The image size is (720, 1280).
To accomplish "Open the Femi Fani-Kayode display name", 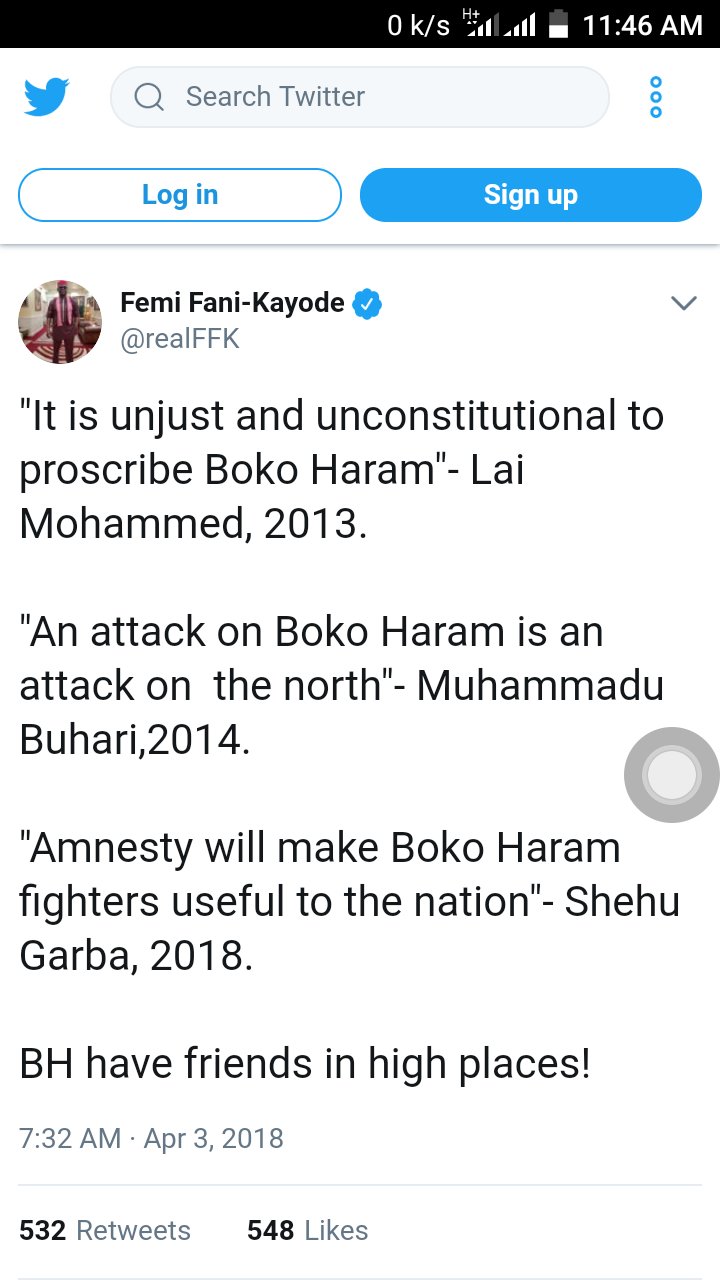I will [232, 303].
